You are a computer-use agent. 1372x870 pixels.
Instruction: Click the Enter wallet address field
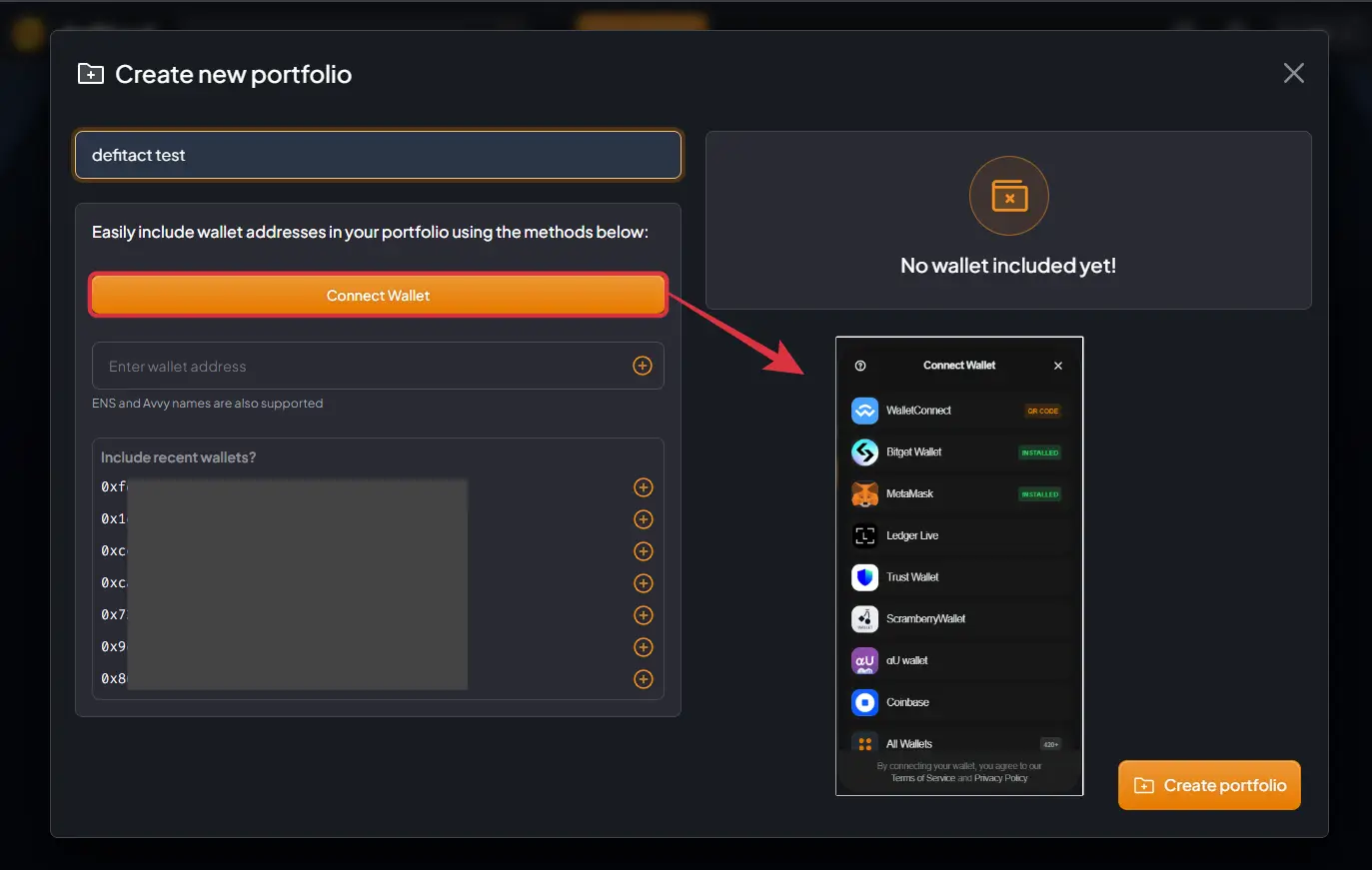378,366
